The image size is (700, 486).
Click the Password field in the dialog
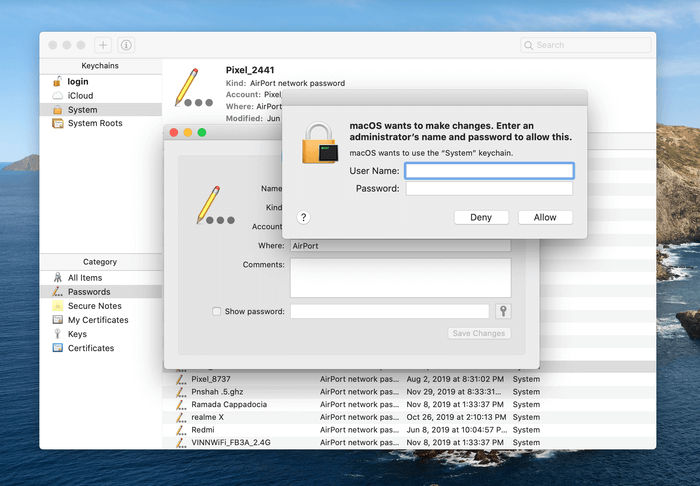click(489, 189)
